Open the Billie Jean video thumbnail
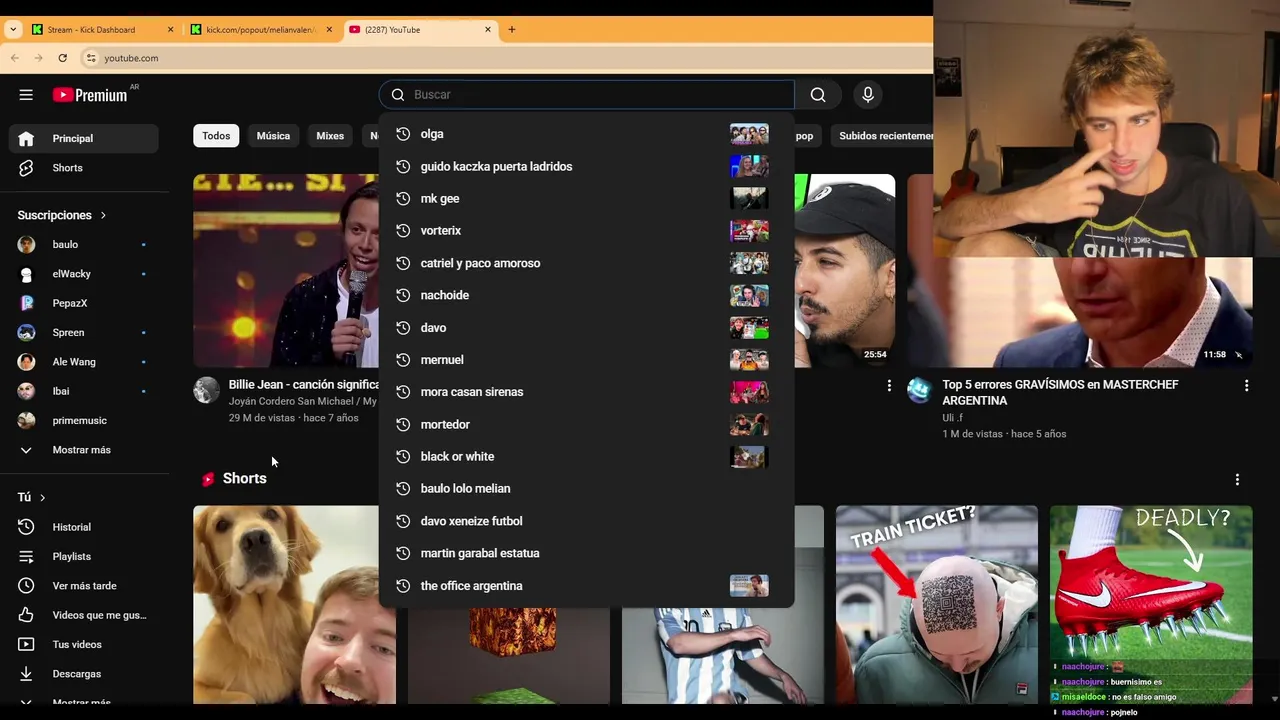Image resolution: width=1280 pixels, height=720 pixels. (286, 271)
